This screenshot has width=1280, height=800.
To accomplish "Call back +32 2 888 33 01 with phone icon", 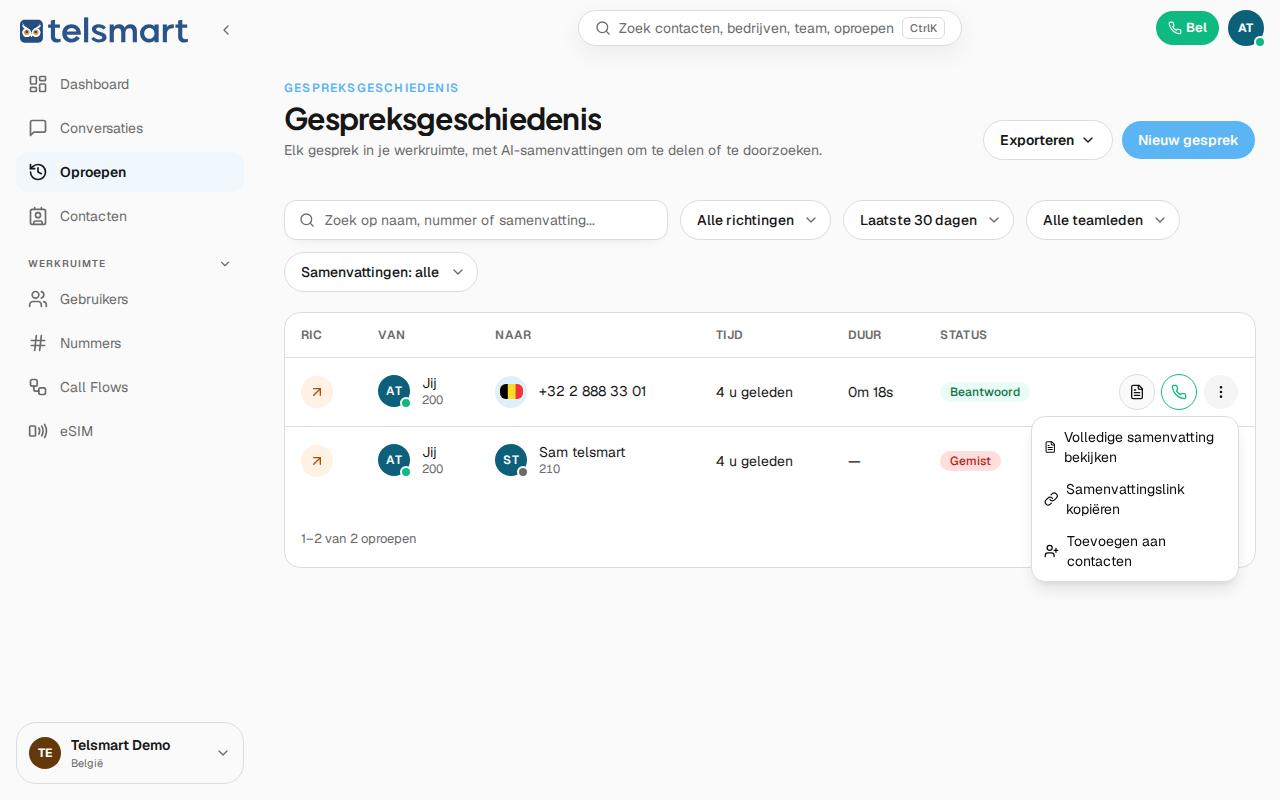I will (x=1179, y=392).
